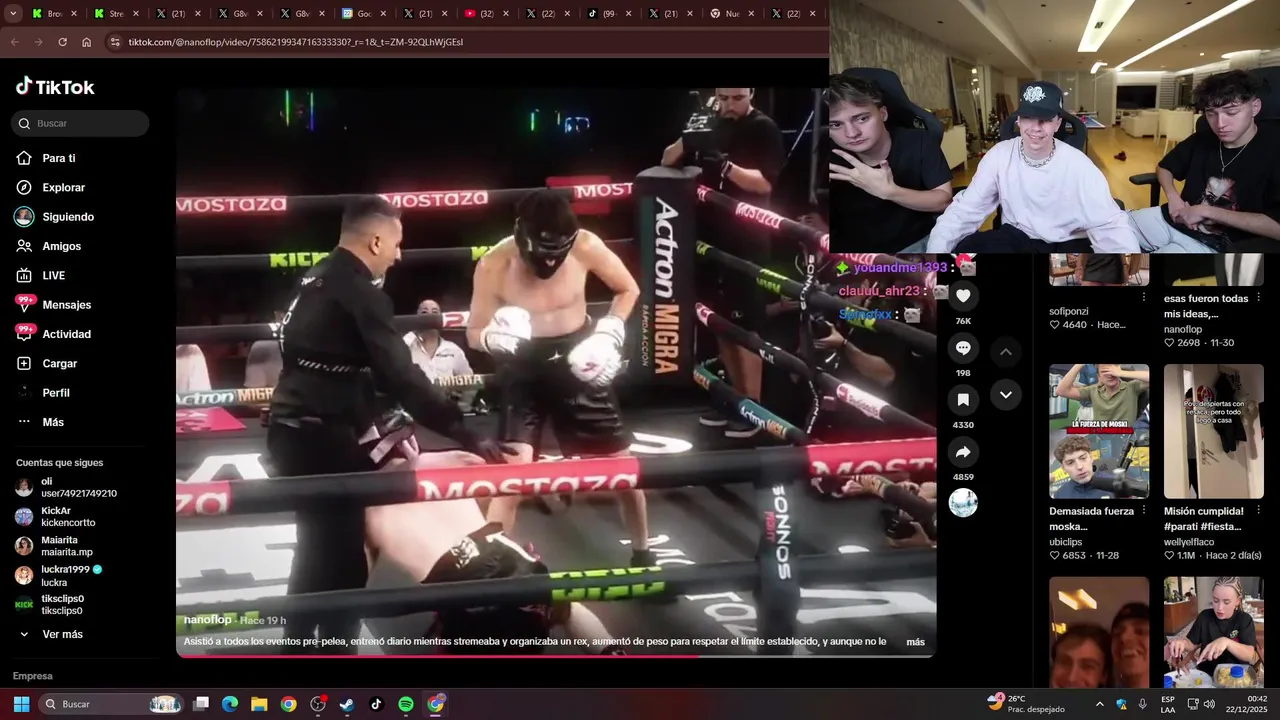Open options for Demasiada fuerza video

tap(1144, 511)
